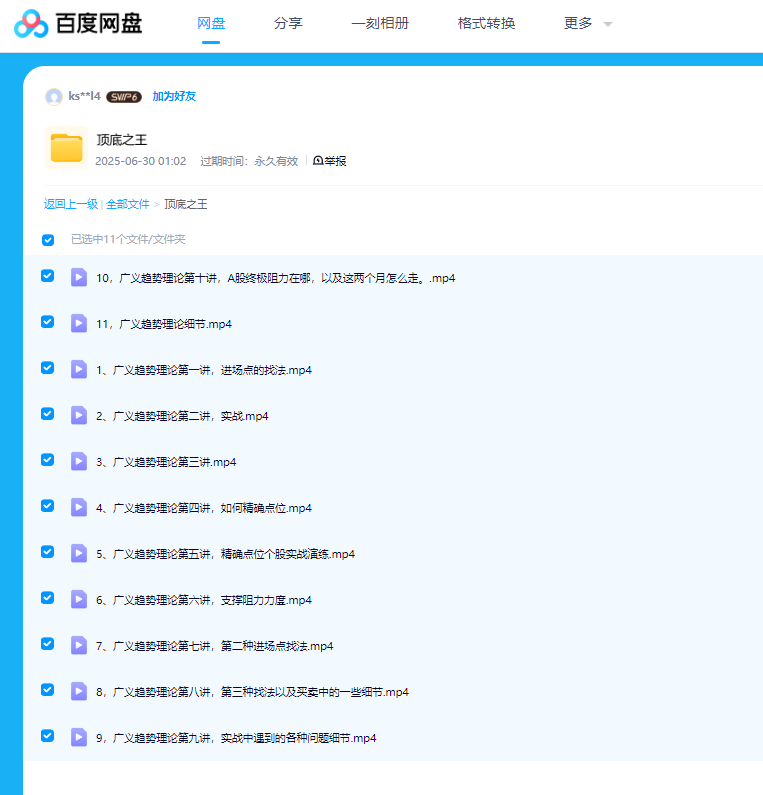763x795 pixels.
Task: Click the 过期时间: 永久有效 text
Action: click(249, 161)
